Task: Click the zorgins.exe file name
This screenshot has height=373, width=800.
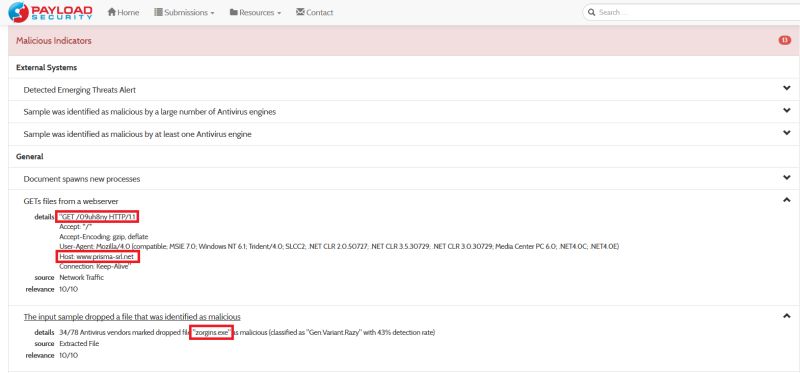Action: point(211,333)
